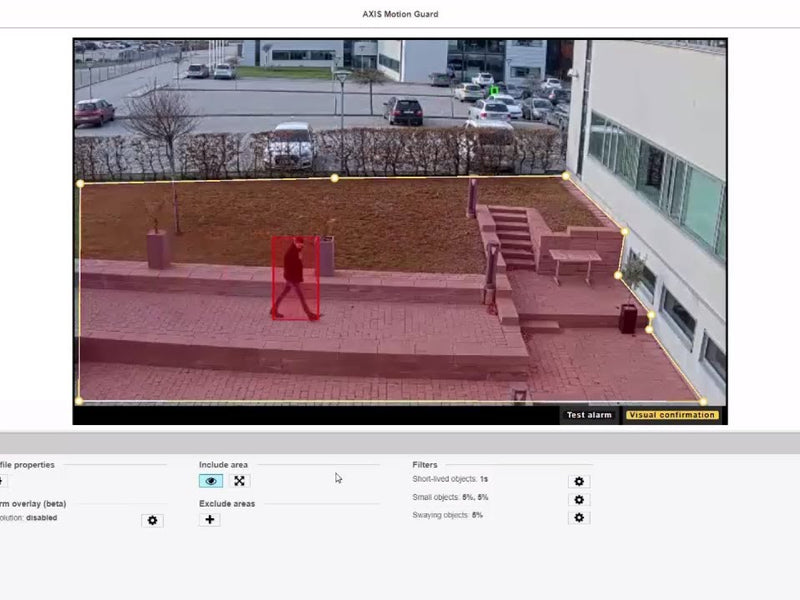Open Swaying objects filter settings gear
This screenshot has width=800, height=600.
(578, 517)
